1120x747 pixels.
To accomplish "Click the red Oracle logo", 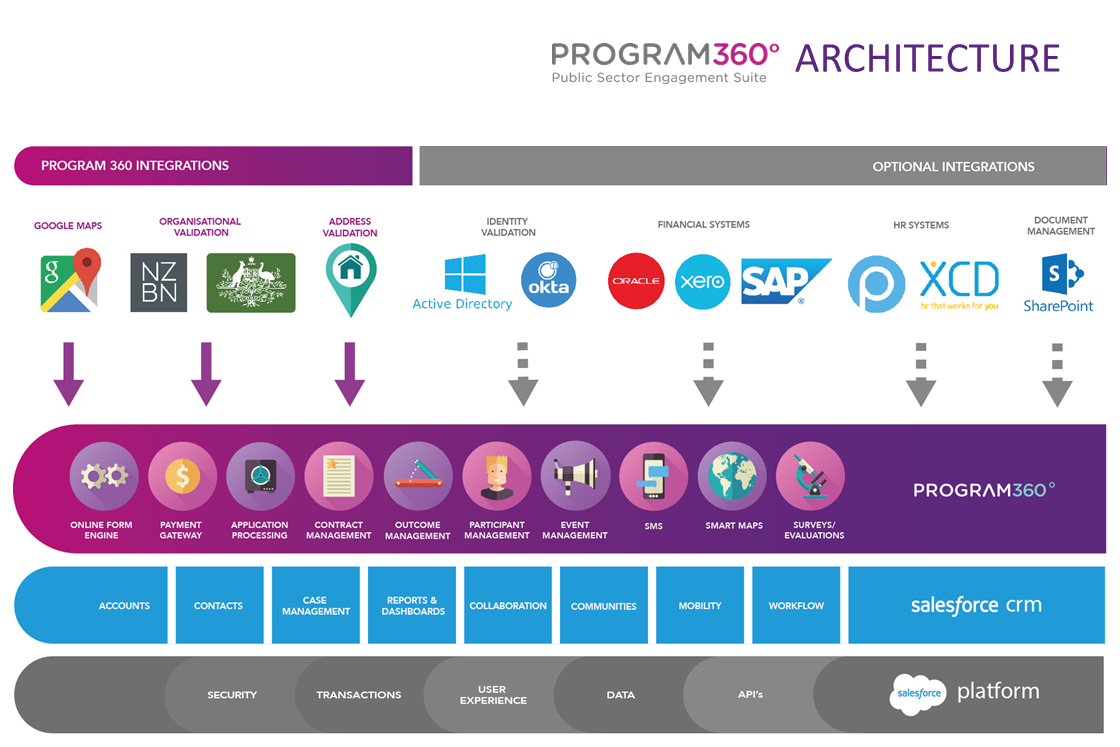I will (636, 281).
